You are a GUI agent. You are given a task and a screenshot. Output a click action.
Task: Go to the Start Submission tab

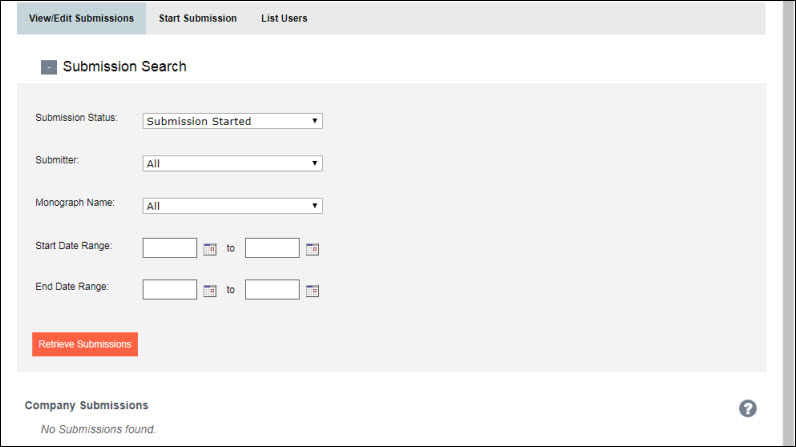197,18
